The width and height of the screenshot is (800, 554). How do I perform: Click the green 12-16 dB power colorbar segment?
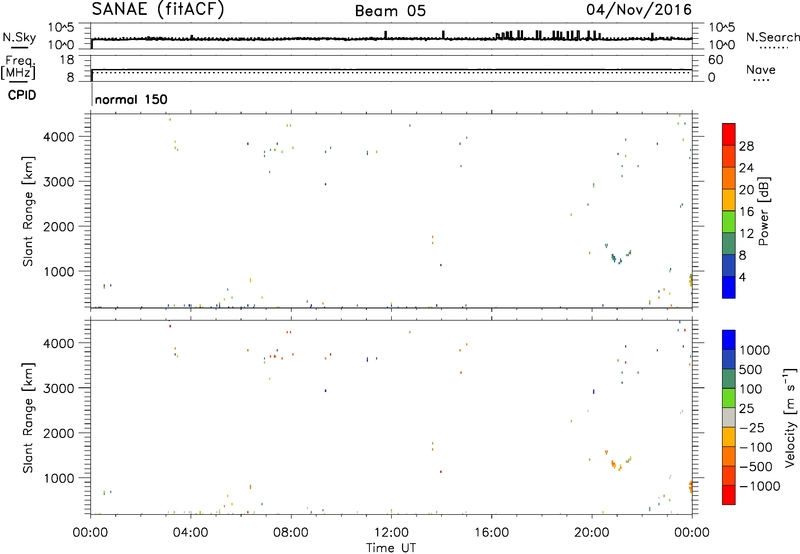[729, 221]
